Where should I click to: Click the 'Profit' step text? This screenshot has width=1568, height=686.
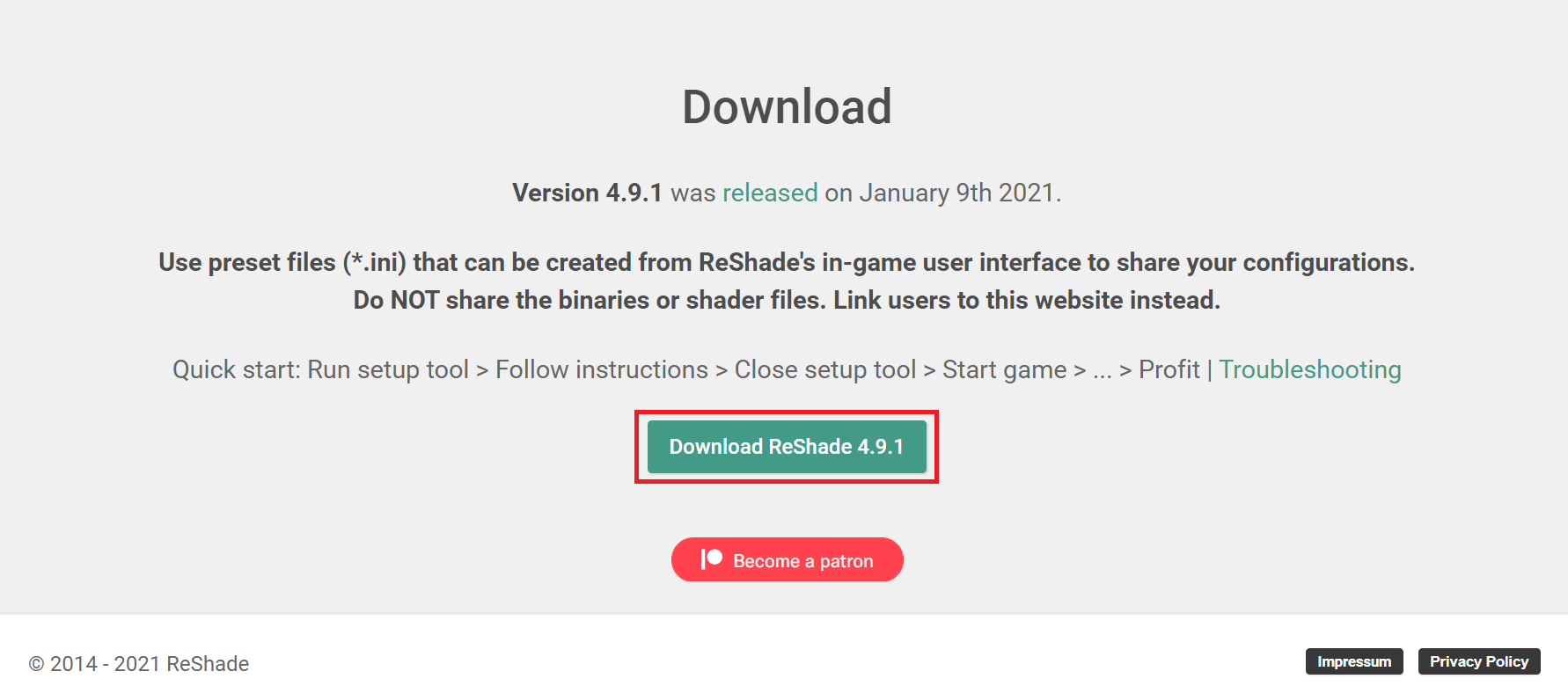(x=1169, y=369)
